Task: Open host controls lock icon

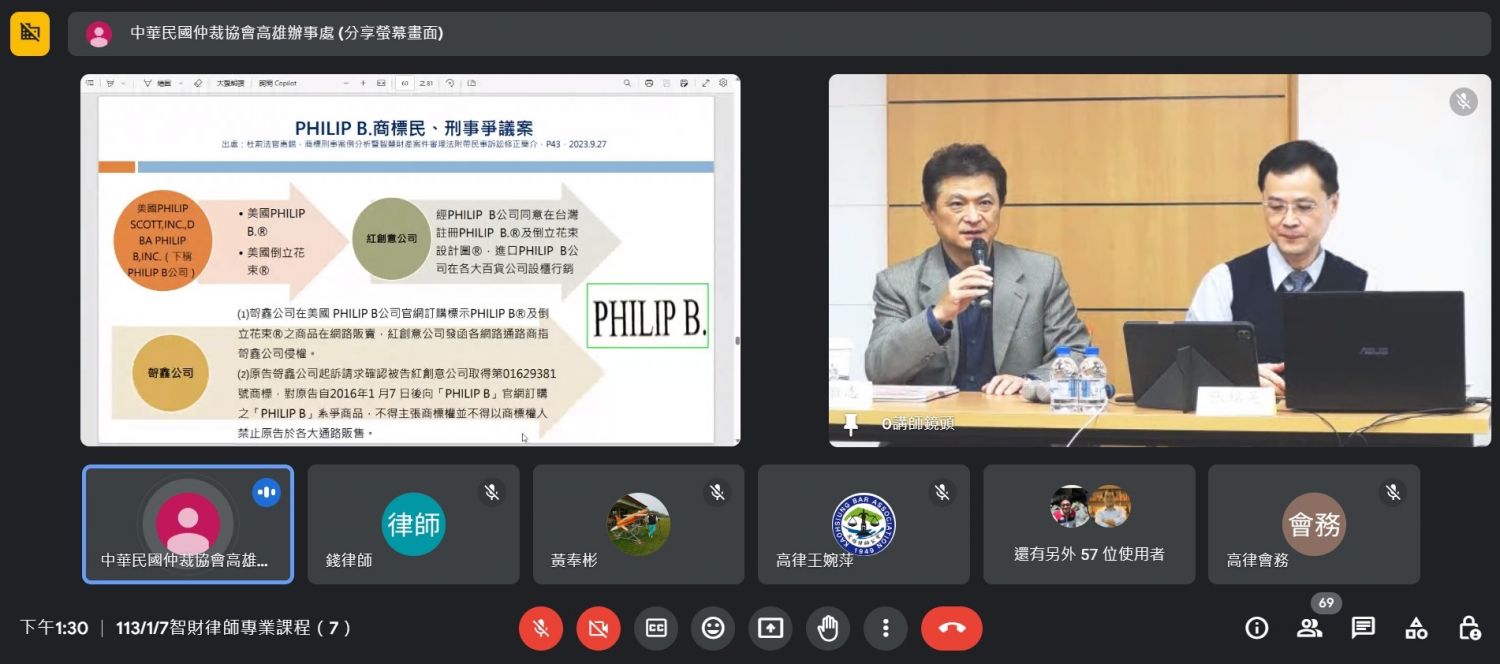Action: [1469, 628]
